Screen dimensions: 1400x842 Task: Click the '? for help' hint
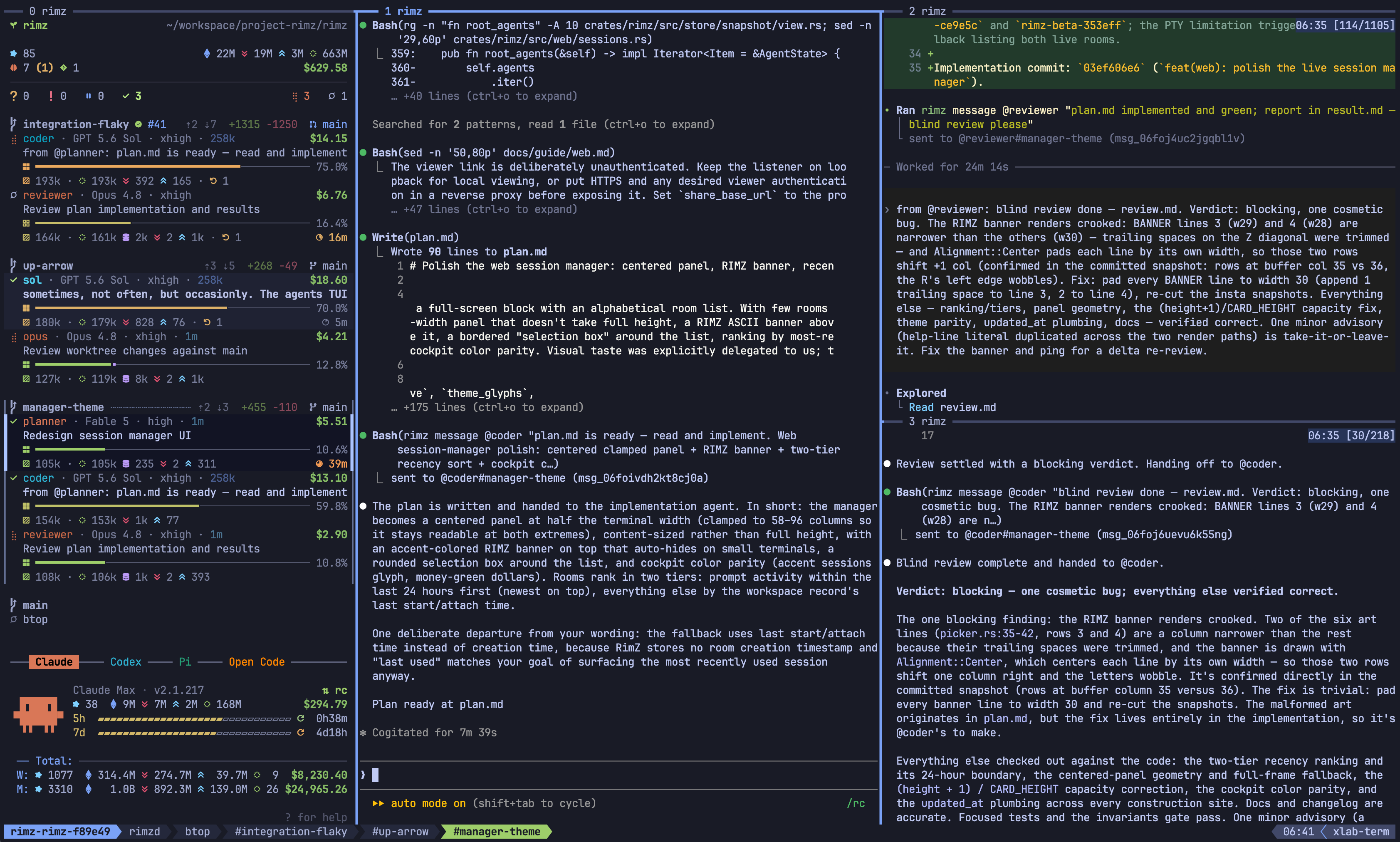(x=316, y=817)
